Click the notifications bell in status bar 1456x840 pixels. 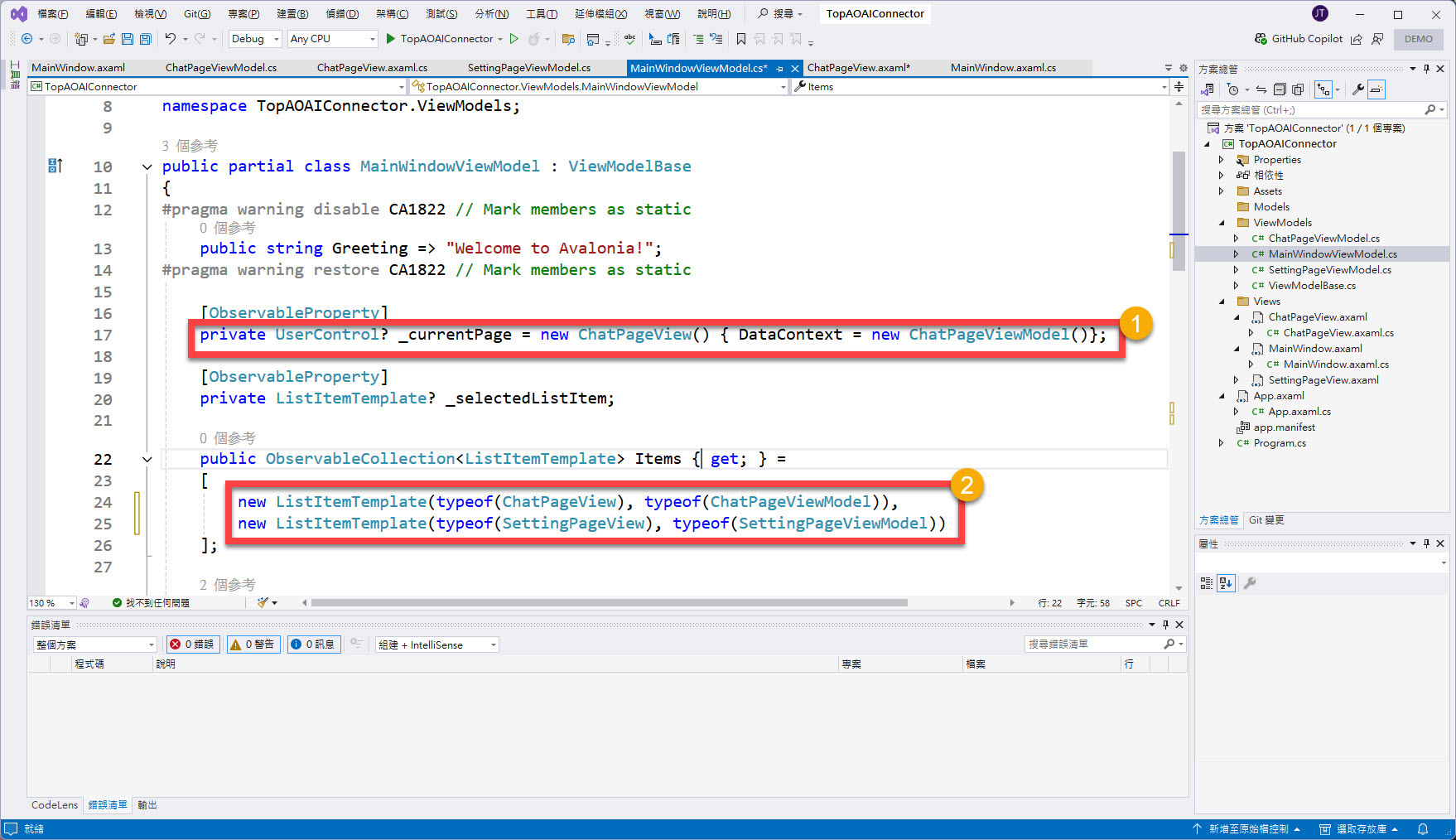1423,829
